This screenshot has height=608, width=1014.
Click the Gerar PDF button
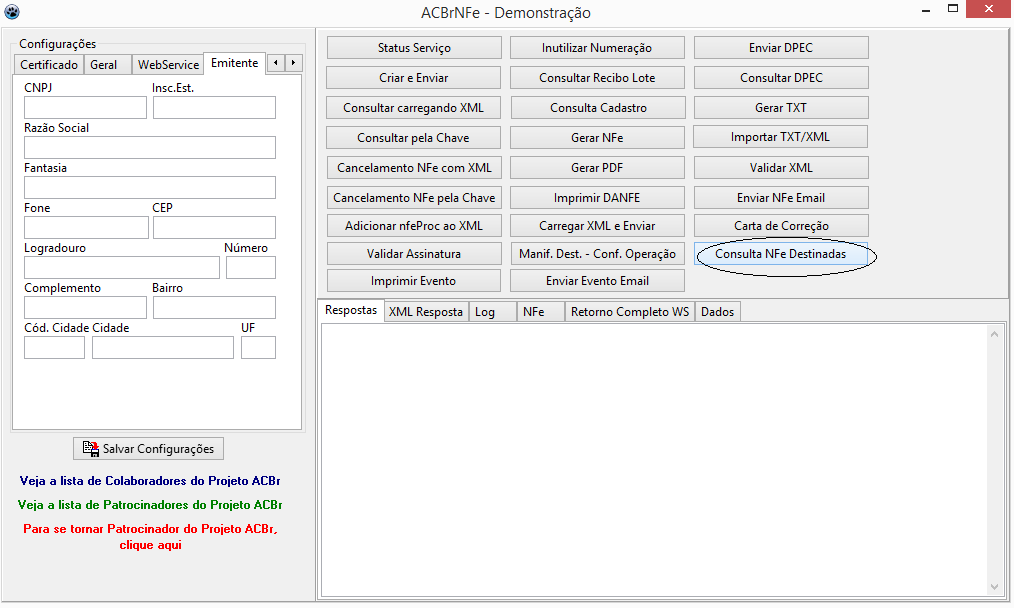click(598, 168)
